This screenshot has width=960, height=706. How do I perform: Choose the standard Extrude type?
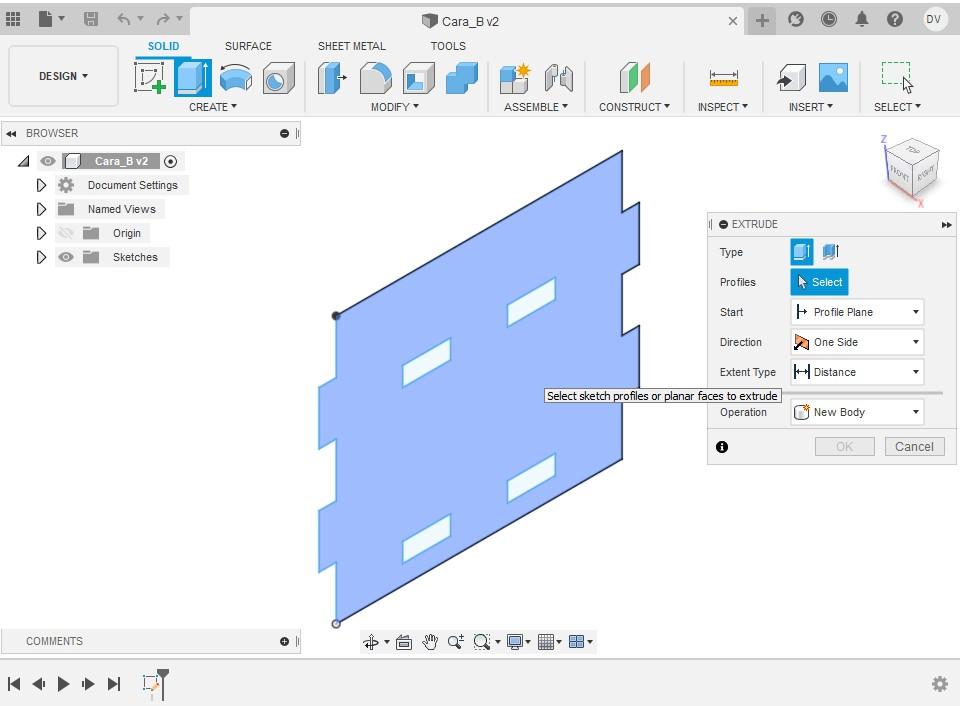point(801,252)
